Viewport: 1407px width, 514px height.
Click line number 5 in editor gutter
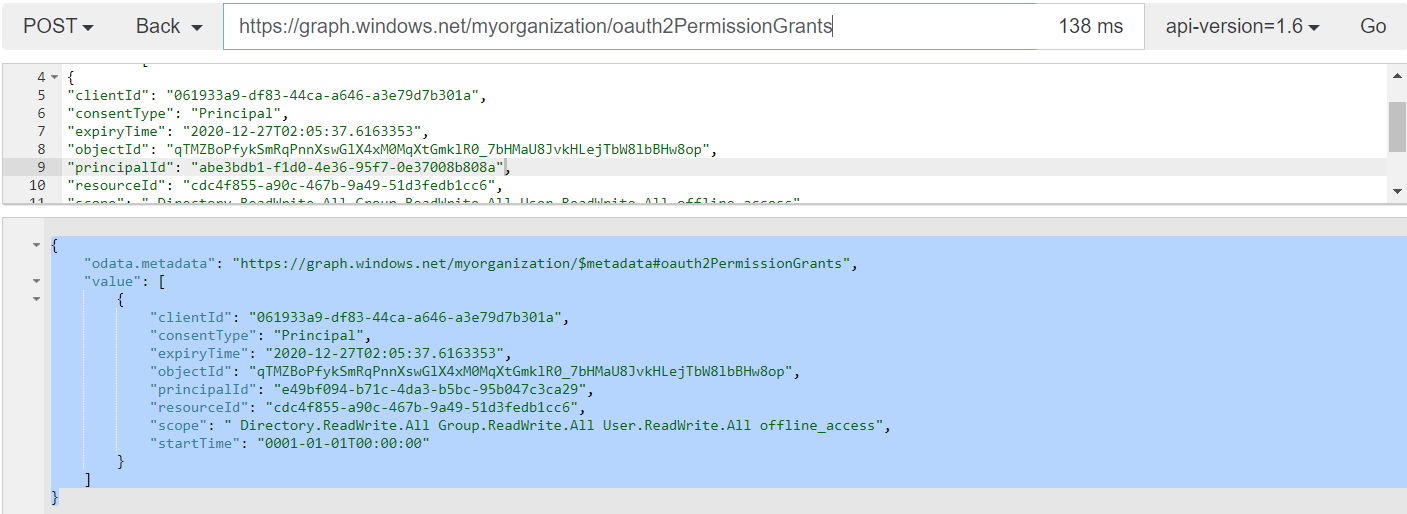(40, 95)
